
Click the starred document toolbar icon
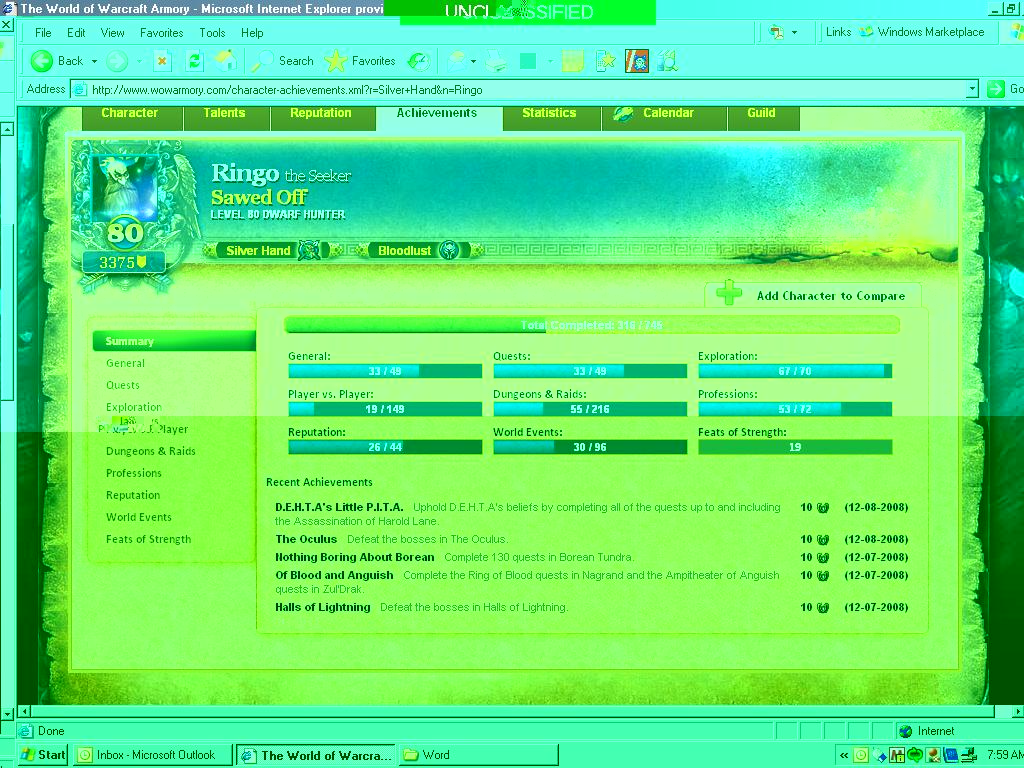pos(605,61)
